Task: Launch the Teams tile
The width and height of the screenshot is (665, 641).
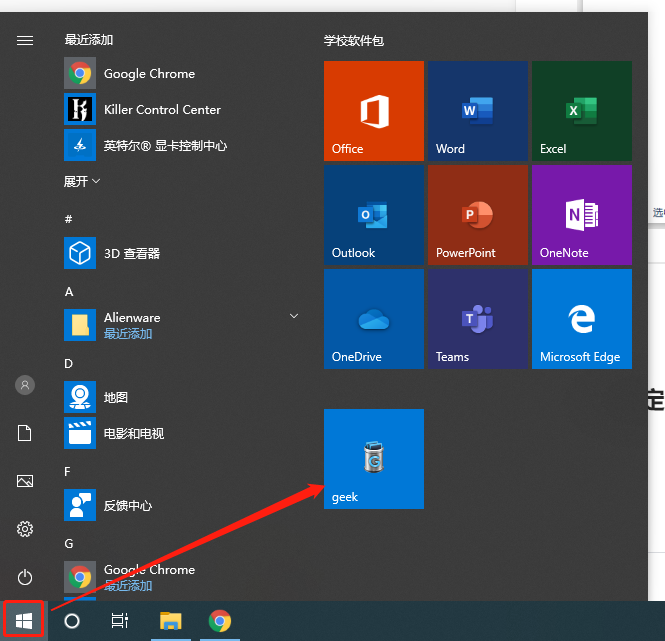Action: click(478, 319)
